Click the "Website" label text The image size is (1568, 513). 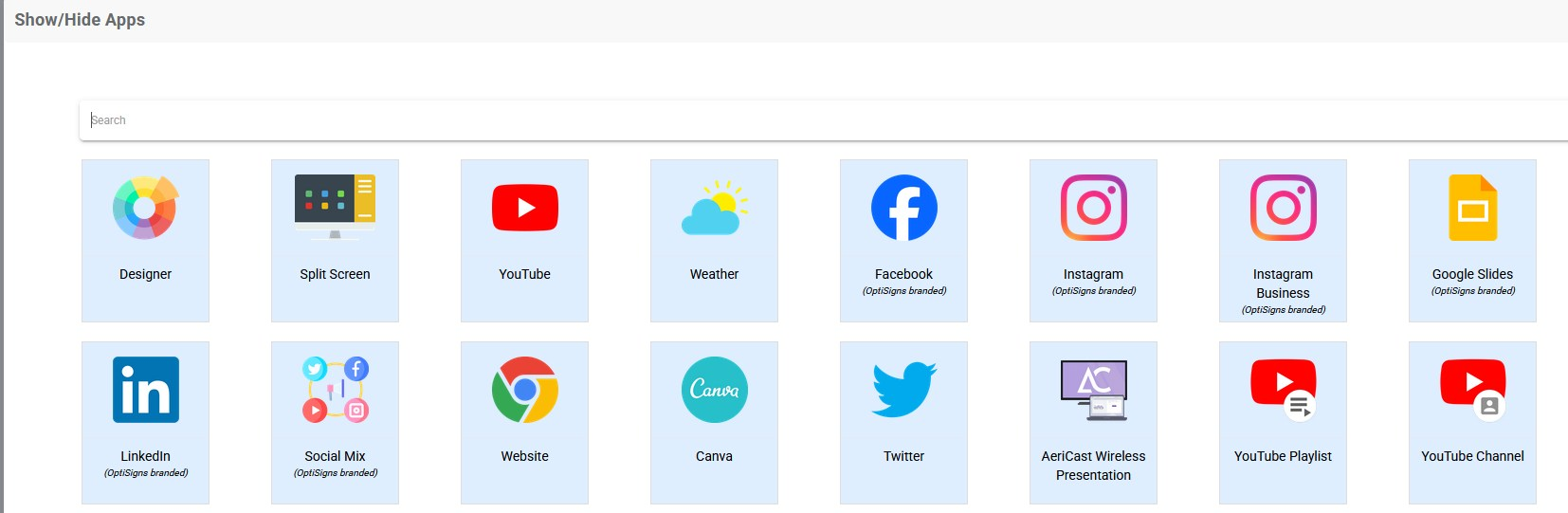[524, 456]
